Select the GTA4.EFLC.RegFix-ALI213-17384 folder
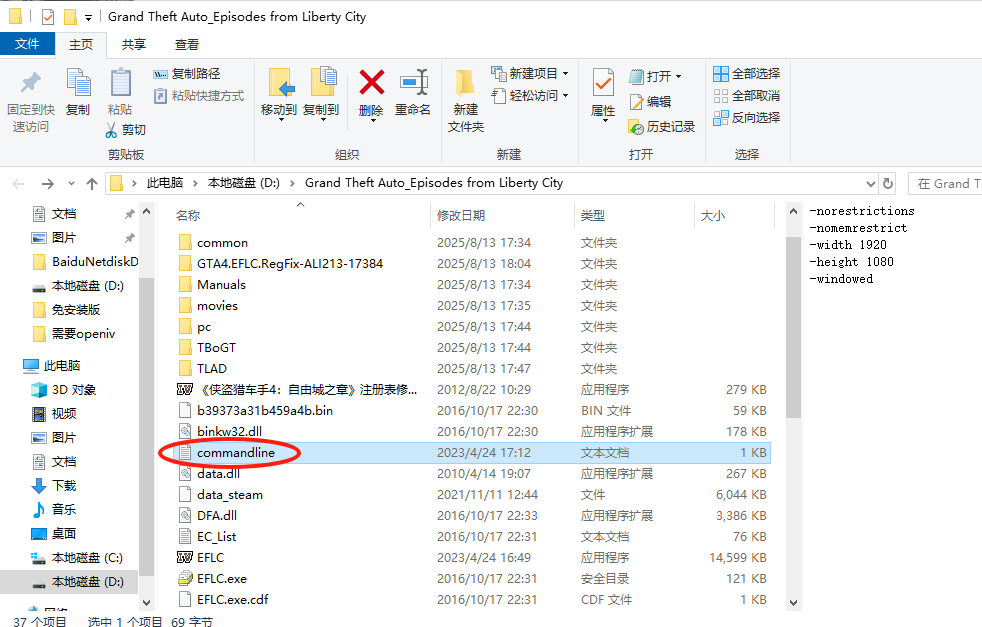This screenshot has width=982, height=627. pyautogui.click(x=290, y=264)
